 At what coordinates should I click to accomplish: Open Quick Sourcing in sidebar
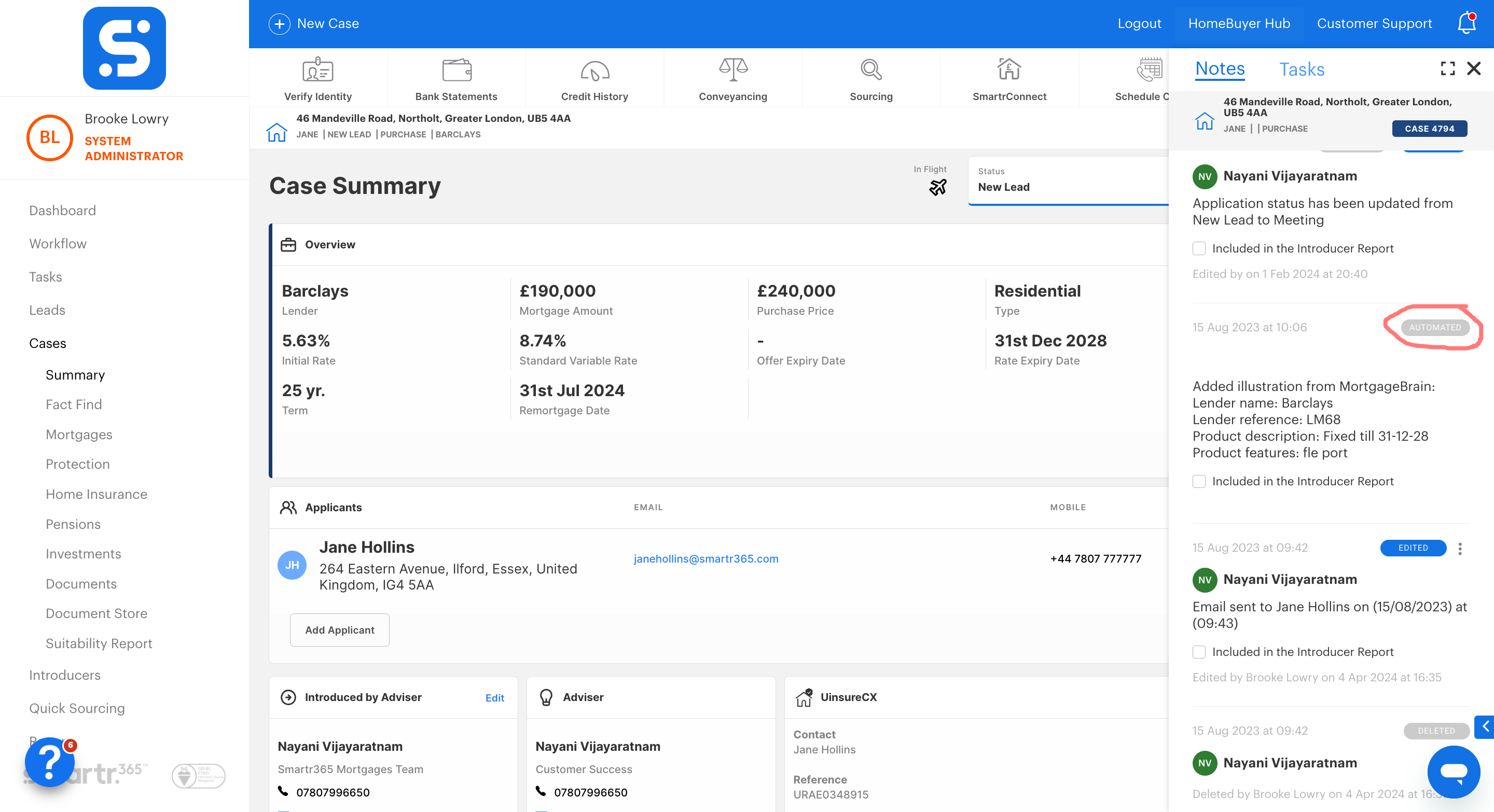click(77, 708)
